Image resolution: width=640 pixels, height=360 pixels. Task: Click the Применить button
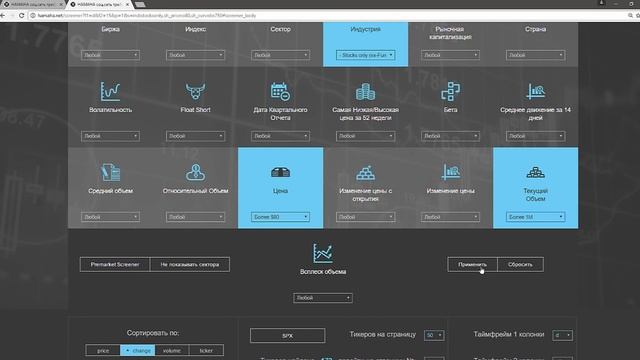pyautogui.click(x=472, y=264)
